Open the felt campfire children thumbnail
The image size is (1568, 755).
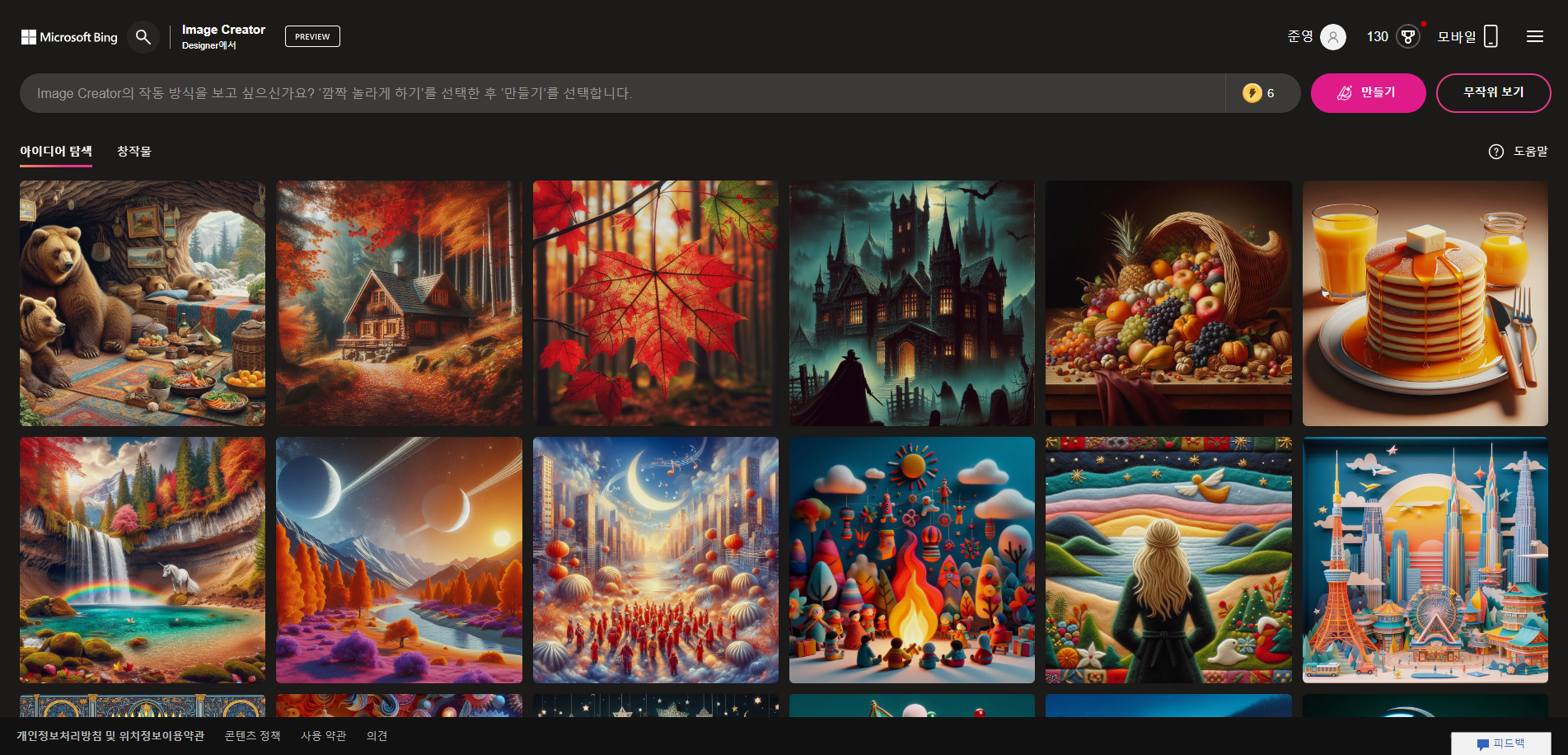click(912, 560)
